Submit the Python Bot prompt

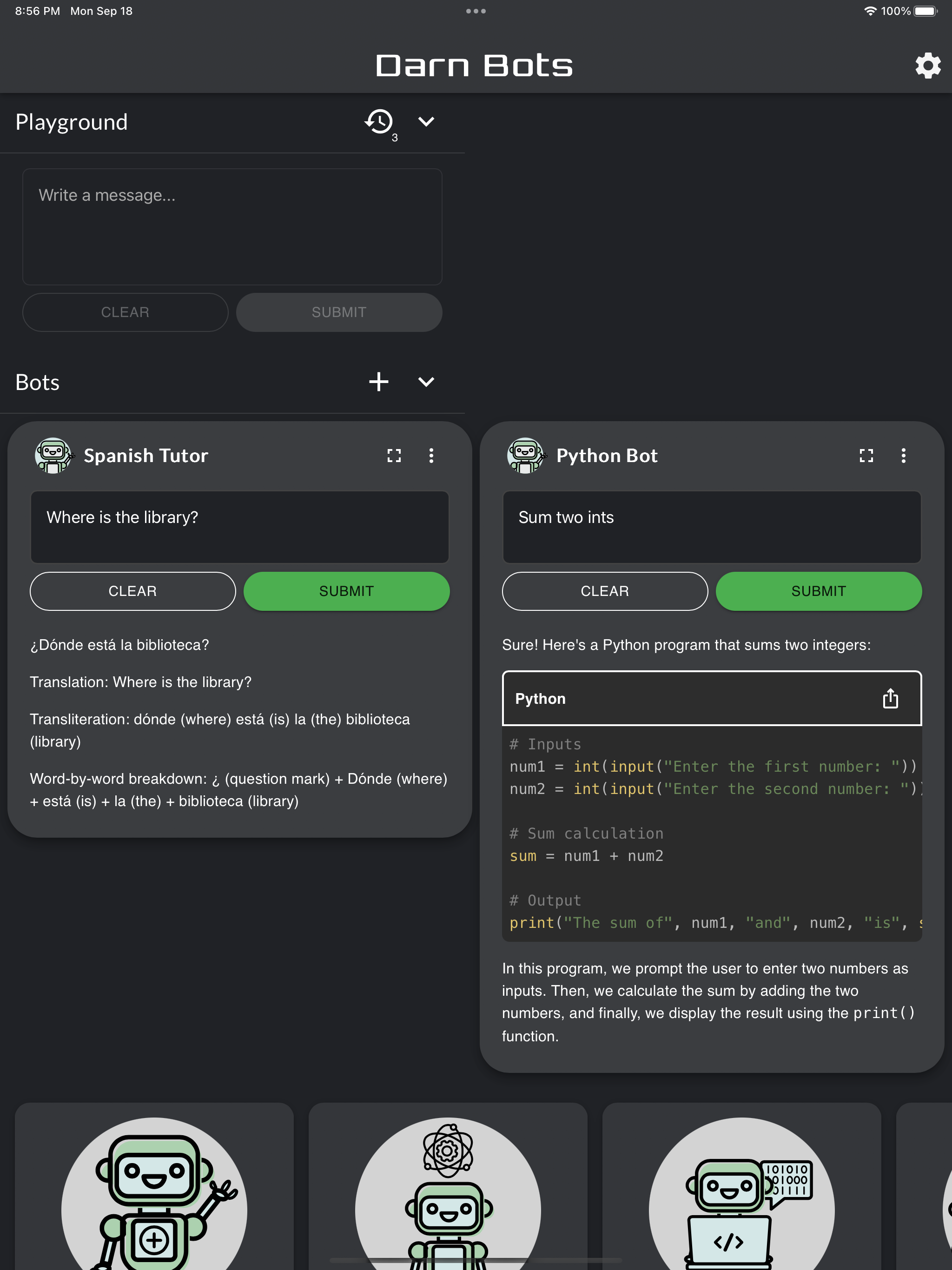click(819, 591)
